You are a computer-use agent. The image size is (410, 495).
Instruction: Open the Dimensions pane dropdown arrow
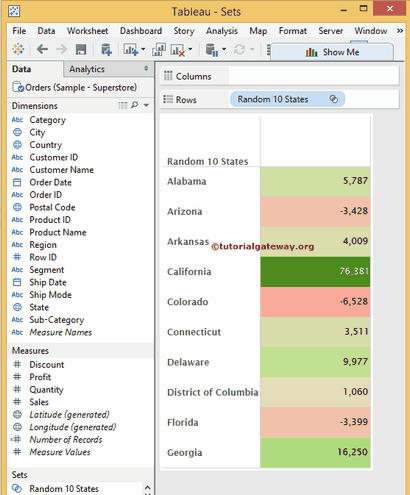[146, 105]
